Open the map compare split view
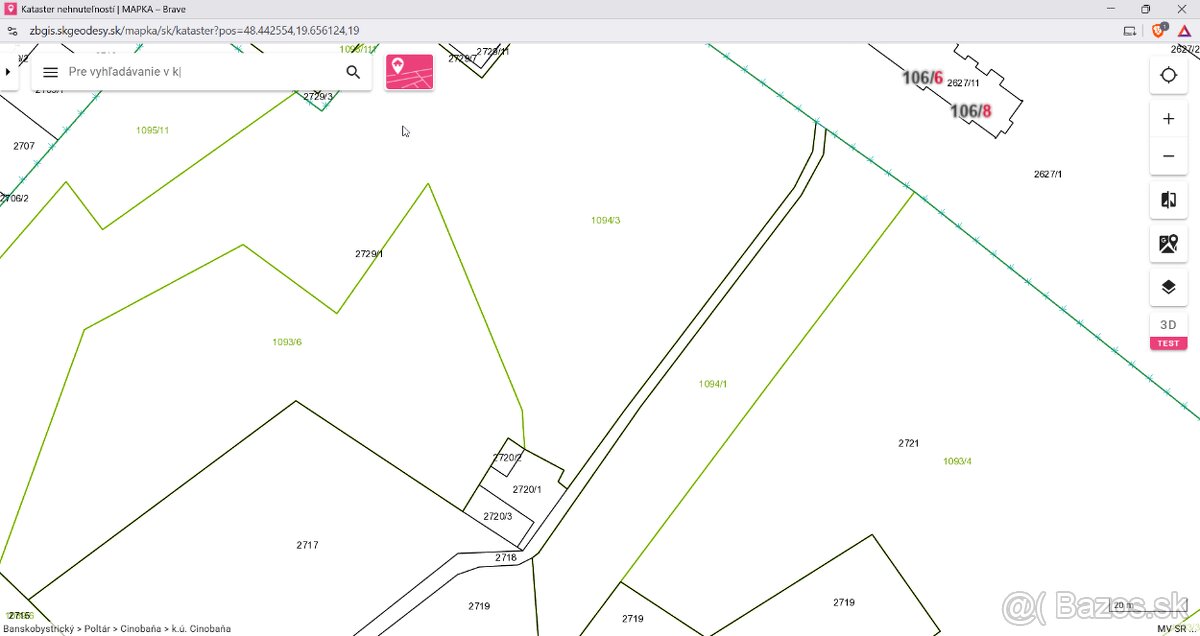Screen dimensions: 1200x636 [x=1168, y=200]
